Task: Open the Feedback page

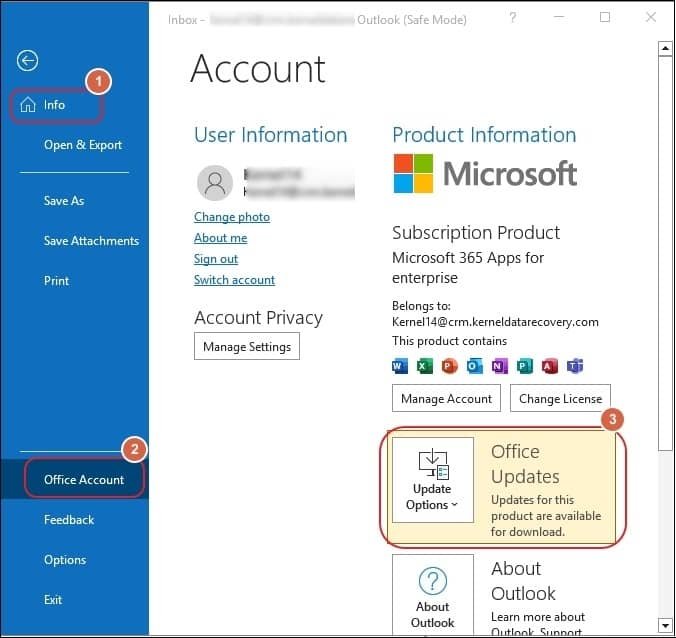Action: click(x=69, y=519)
